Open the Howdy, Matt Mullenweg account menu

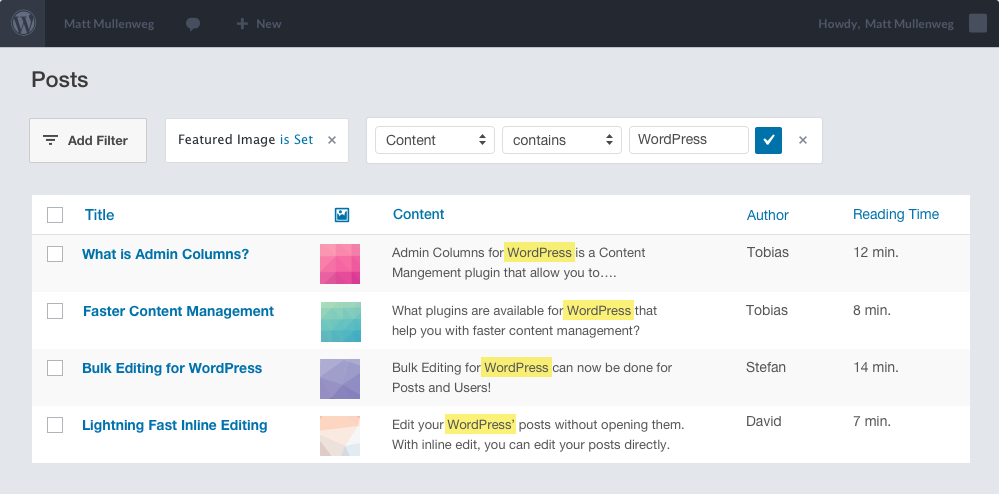pos(886,24)
